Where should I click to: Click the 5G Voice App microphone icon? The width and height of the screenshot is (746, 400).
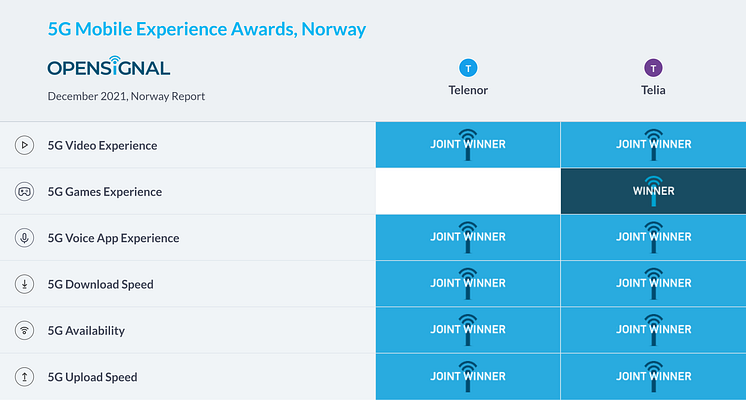[24, 238]
